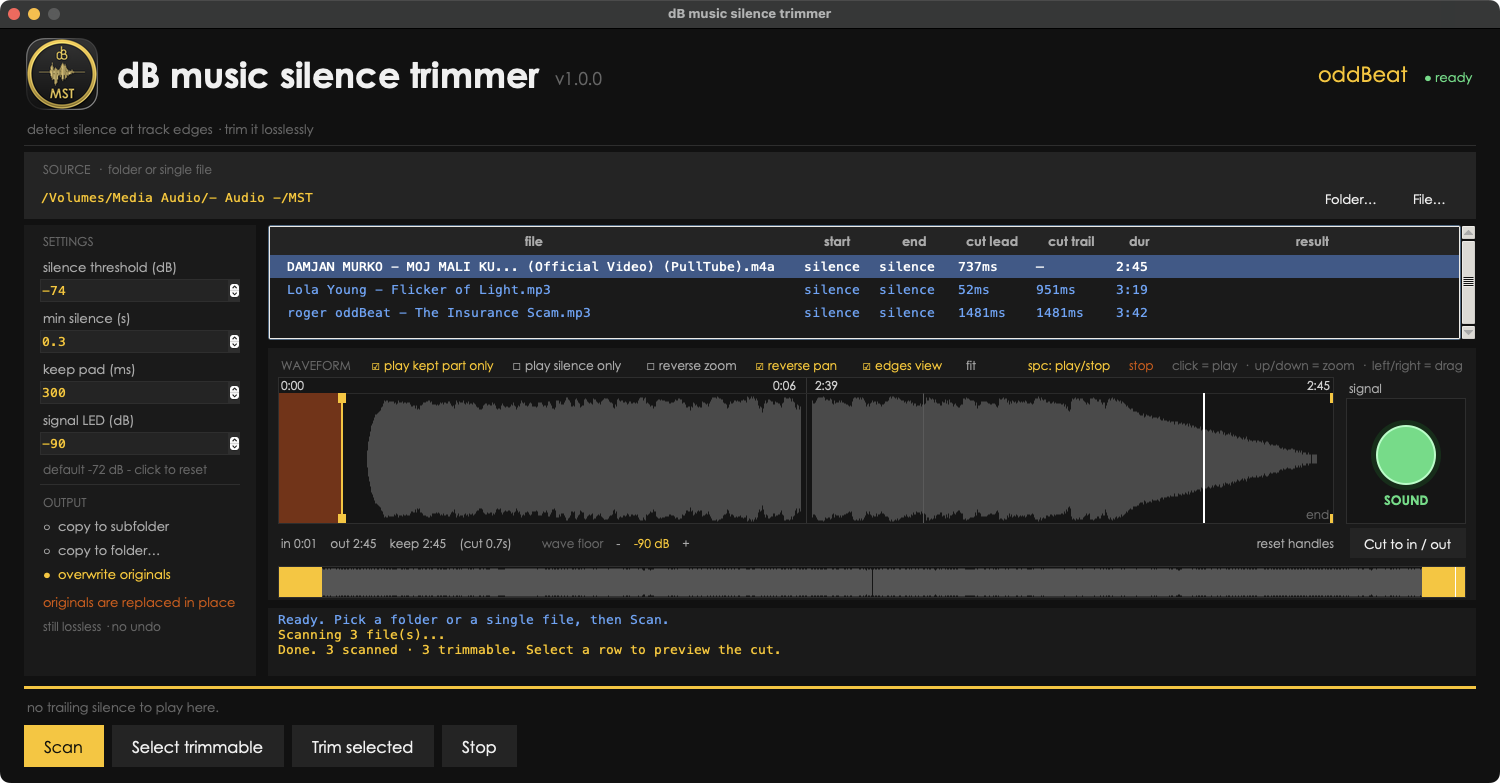Click the MST app logo icon
This screenshot has width=1500, height=783.
[x=61, y=74]
